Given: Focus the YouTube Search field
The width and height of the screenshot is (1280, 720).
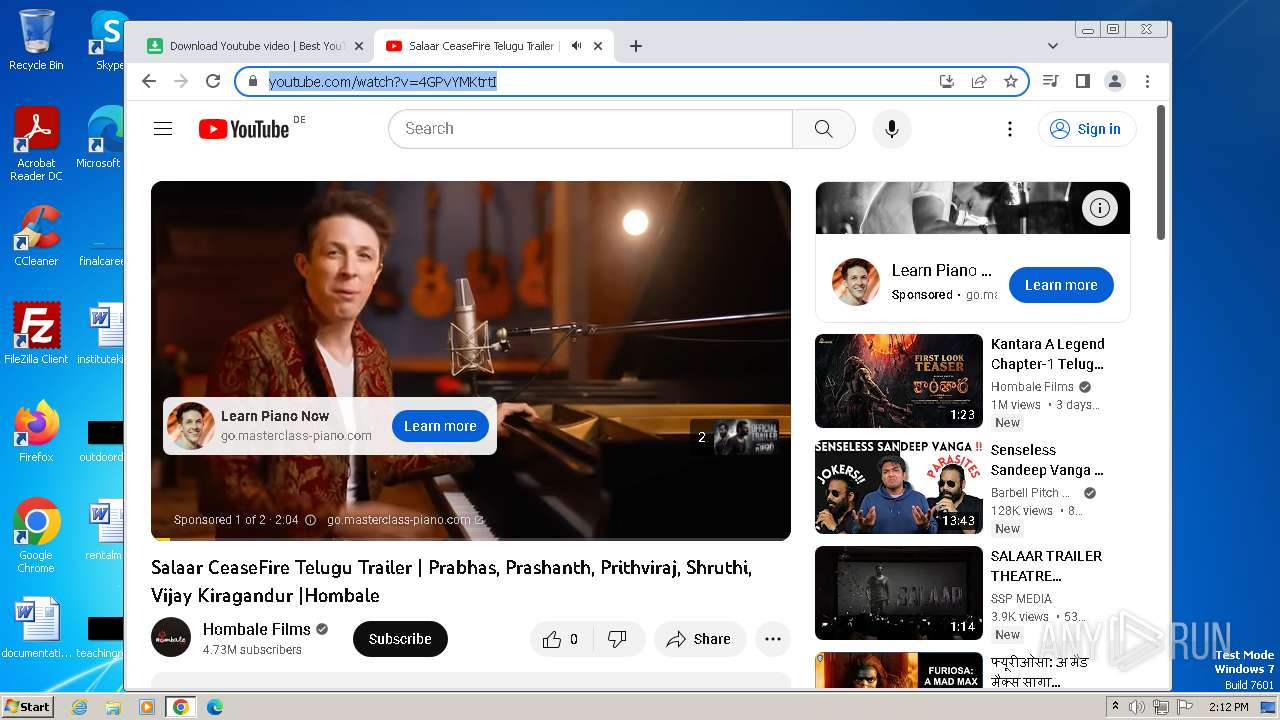Looking at the screenshot, I should coord(590,129).
